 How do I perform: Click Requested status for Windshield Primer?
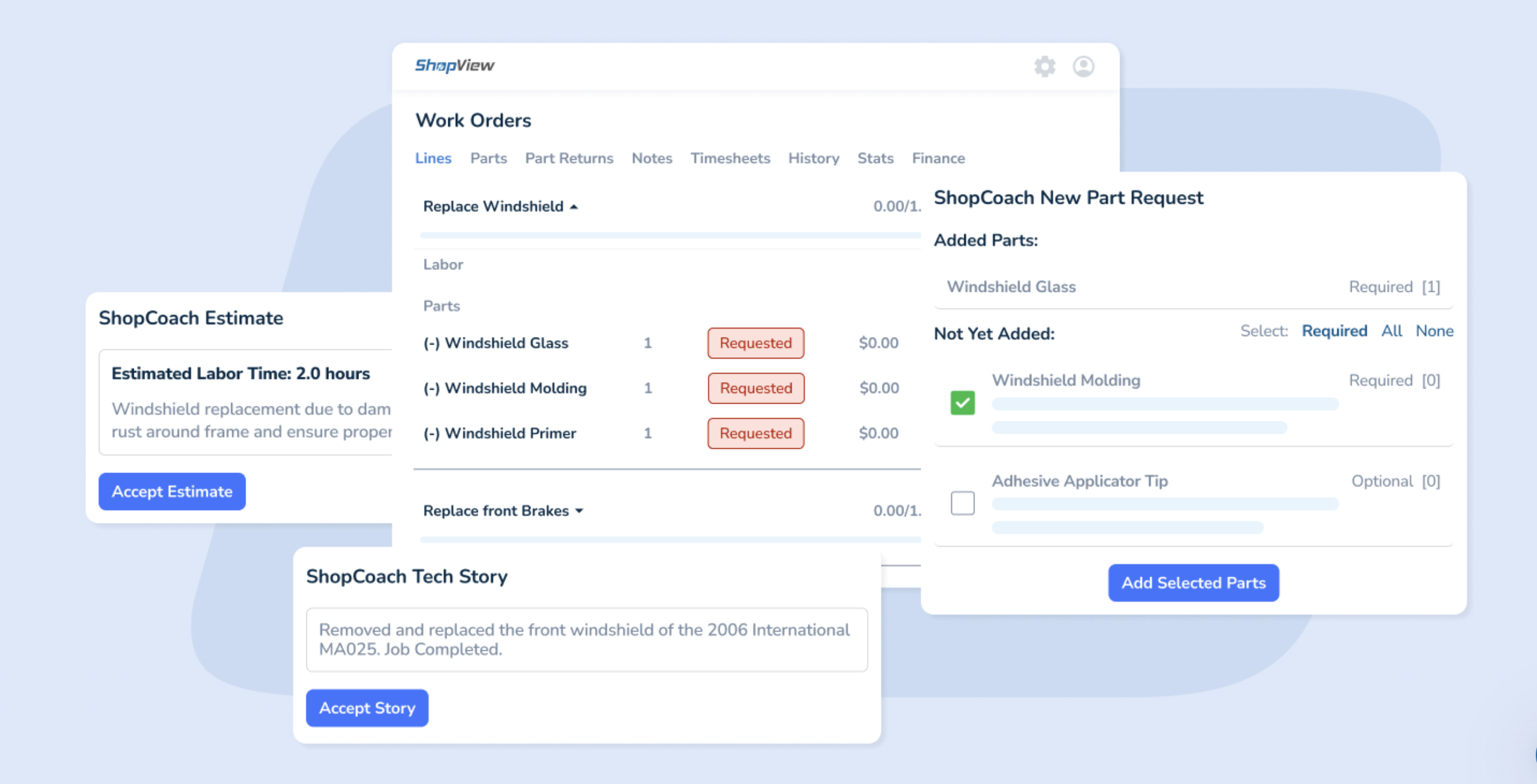pos(755,433)
